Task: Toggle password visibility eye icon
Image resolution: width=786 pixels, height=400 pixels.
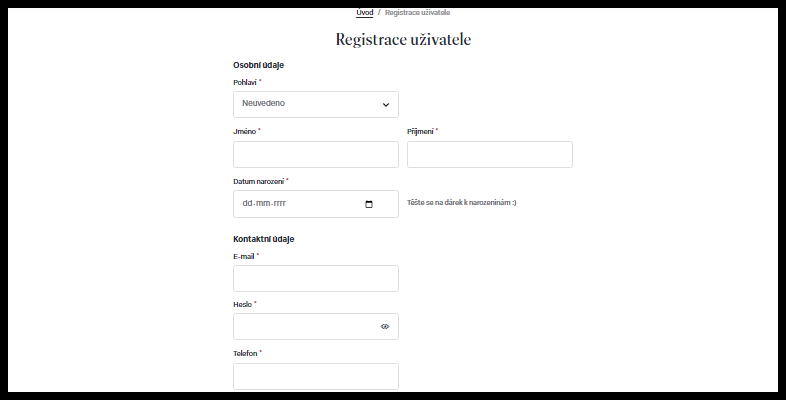Action: coord(384,327)
